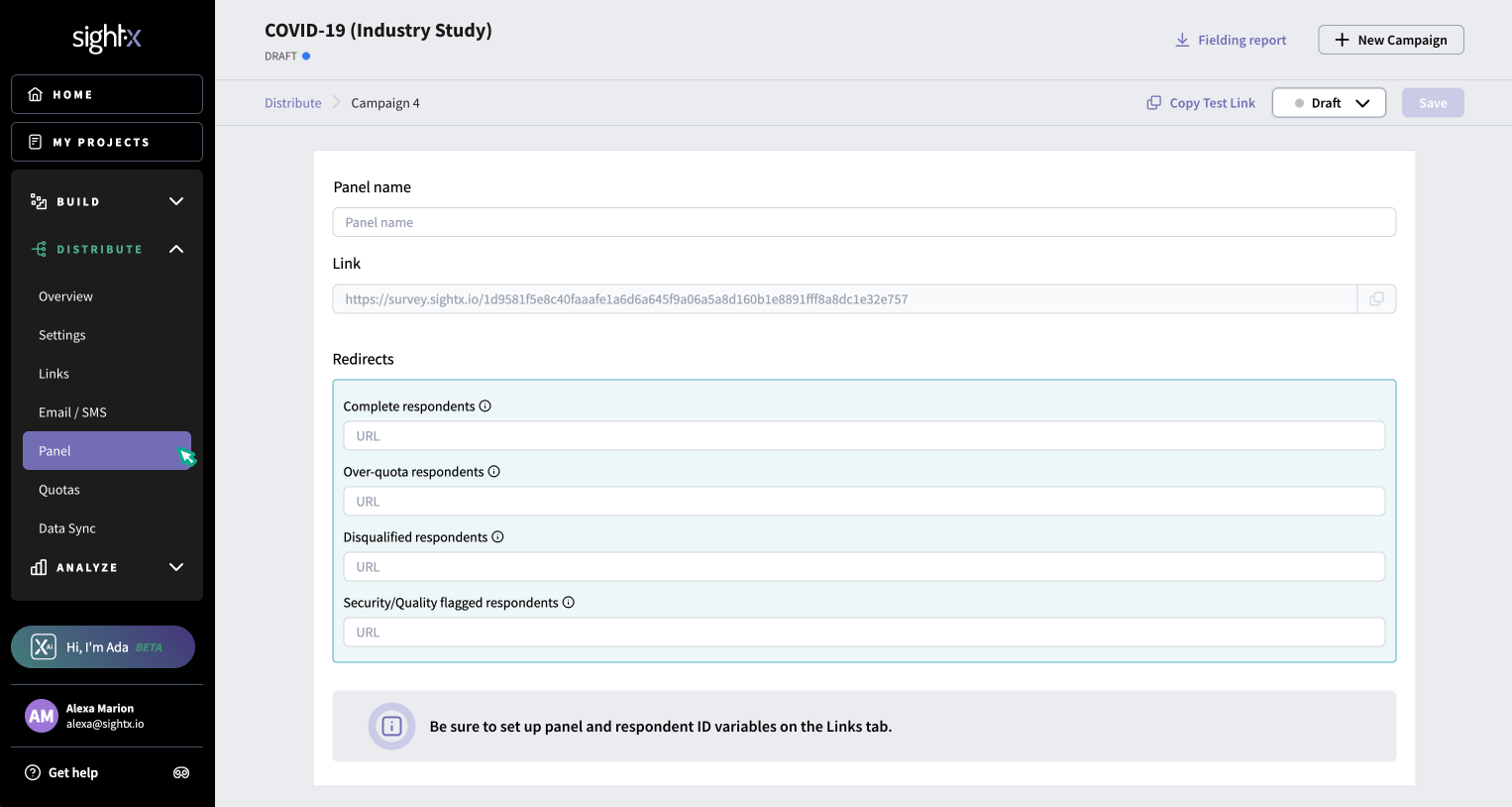Click info icon beside Security/Quality flagged respondents
Viewport: 1512px width, 807px height.
[569, 602]
